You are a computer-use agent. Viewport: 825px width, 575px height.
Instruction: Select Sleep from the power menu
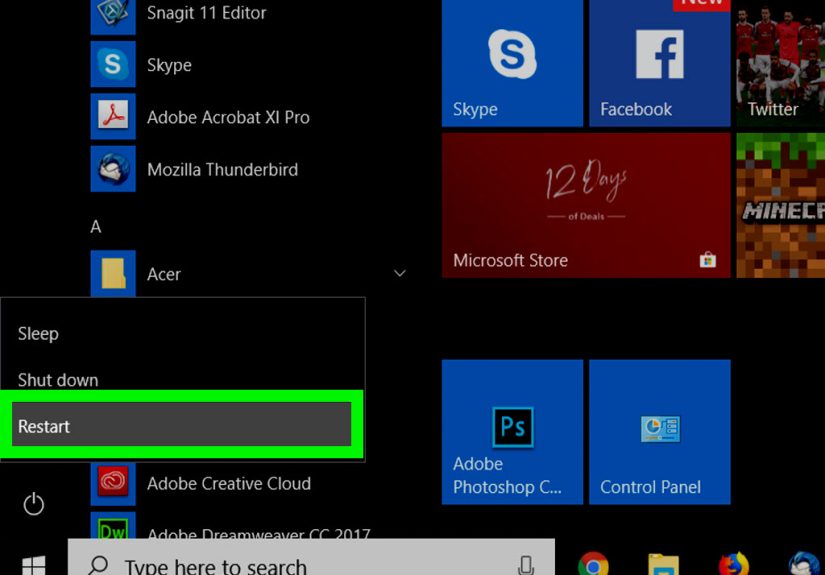182,334
